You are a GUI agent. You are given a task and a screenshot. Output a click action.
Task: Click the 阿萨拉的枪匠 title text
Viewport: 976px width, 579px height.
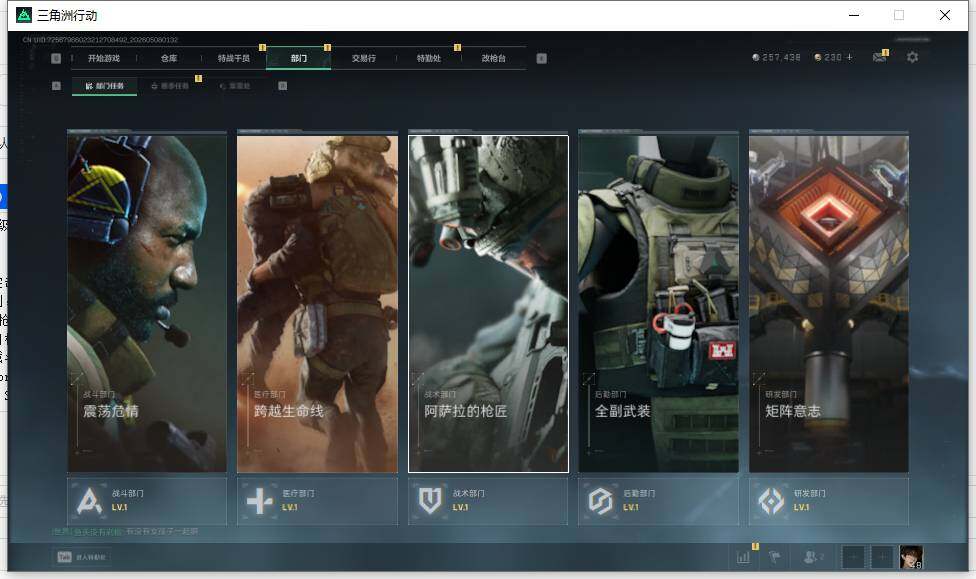[466, 411]
